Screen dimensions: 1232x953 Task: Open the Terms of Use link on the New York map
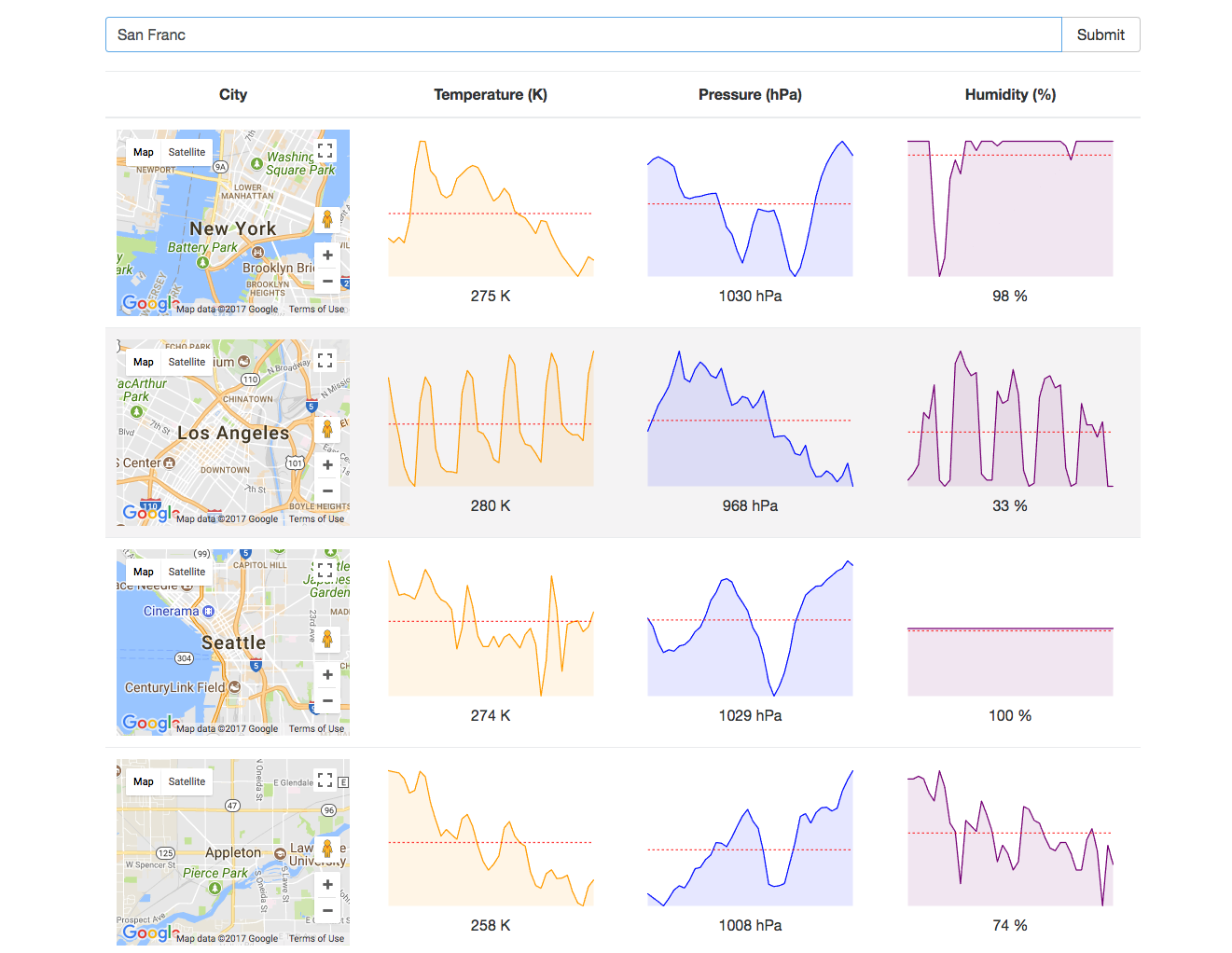click(316, 309)
